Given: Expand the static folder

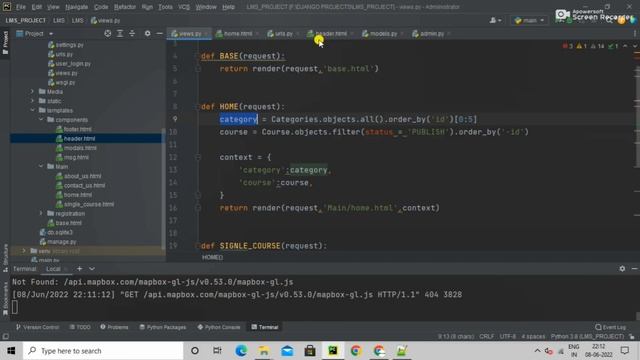Looking at the screenshot, I should coord(32,101).
